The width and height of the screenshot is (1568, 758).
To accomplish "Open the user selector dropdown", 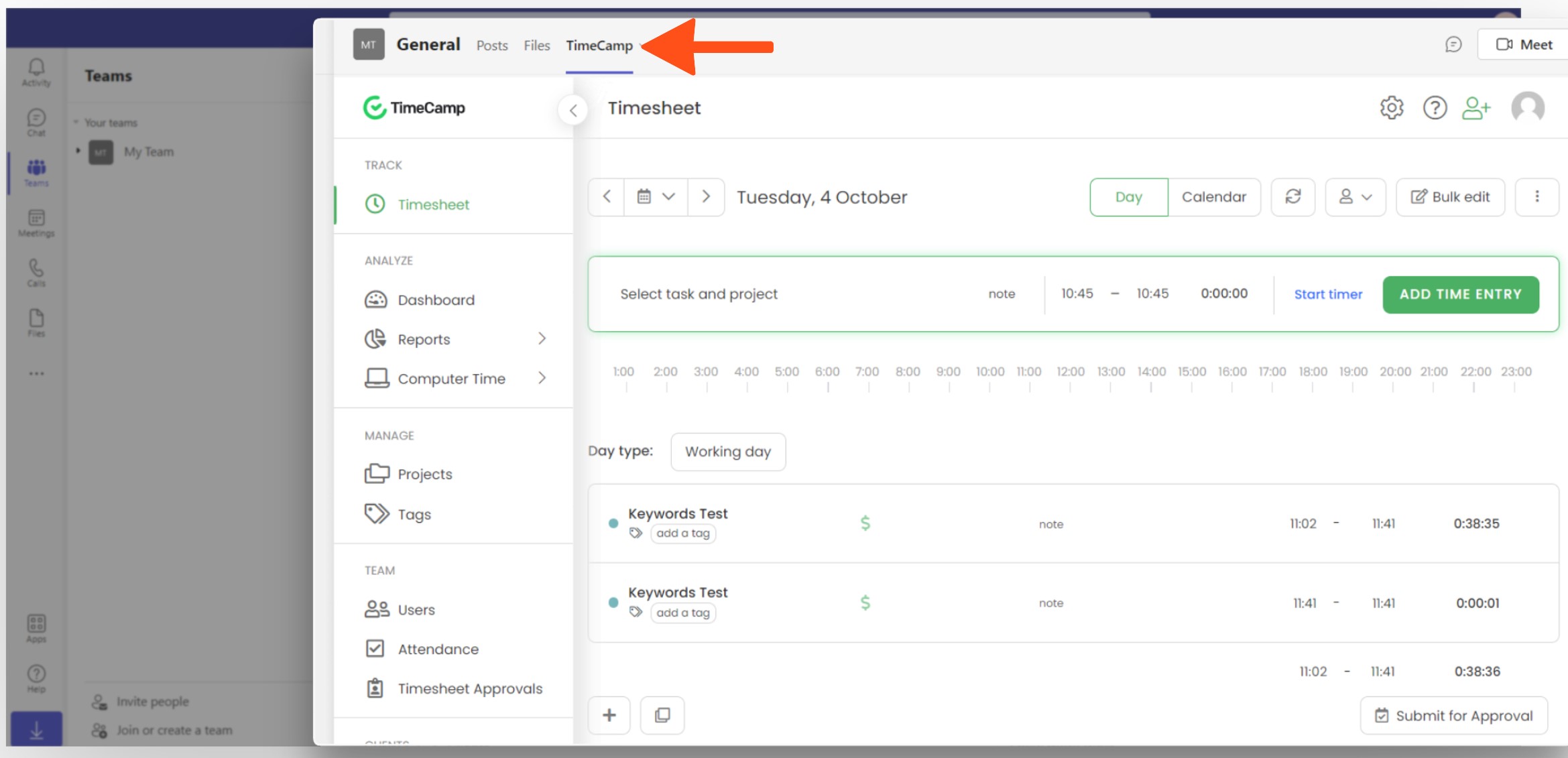I will point(1355,197).
